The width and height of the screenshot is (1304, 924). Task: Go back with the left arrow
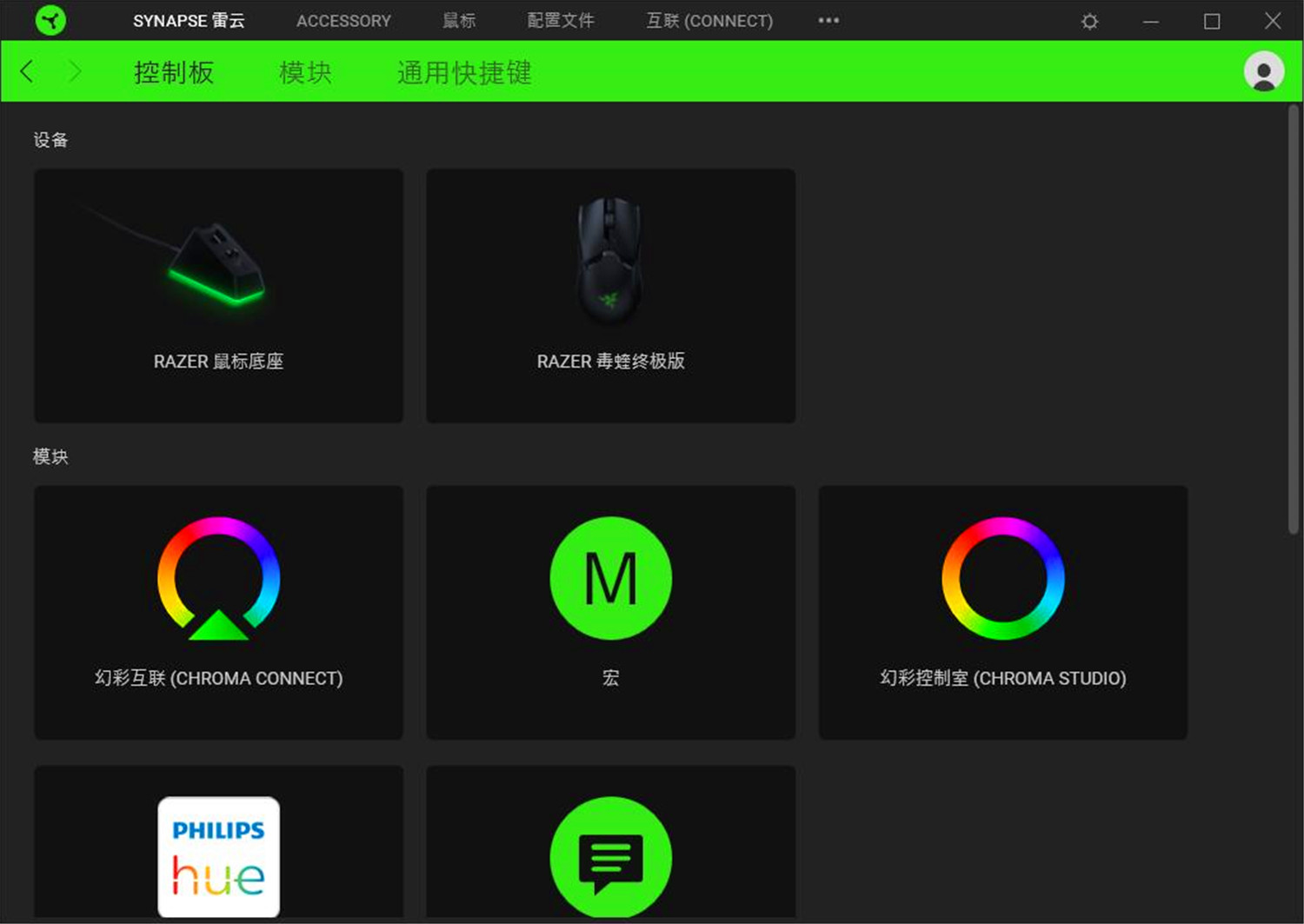[x=27, y=71]
